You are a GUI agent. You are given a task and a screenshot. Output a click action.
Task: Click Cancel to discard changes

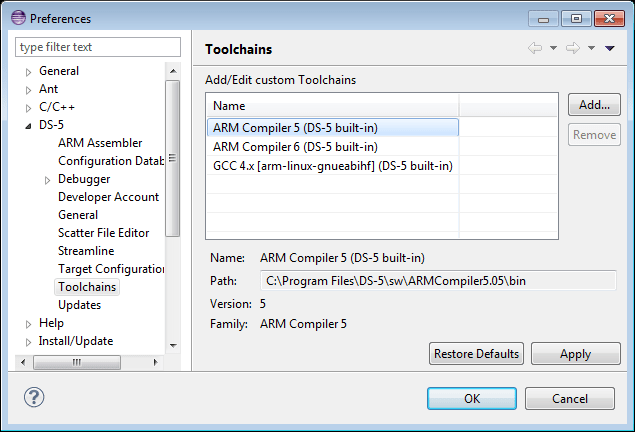[x=570, y=399]
